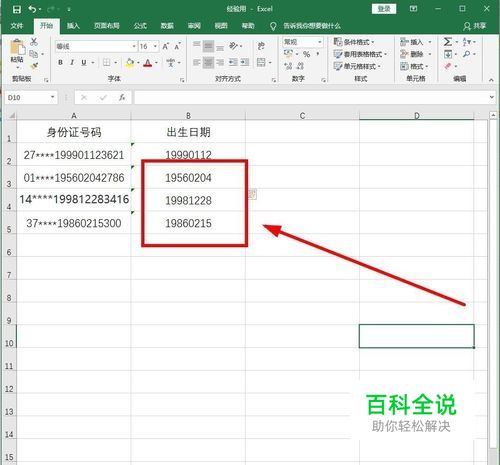Screen dimensions: 500x465
Task: Open the File (文件) tab
Action: (x=17, y=26)
